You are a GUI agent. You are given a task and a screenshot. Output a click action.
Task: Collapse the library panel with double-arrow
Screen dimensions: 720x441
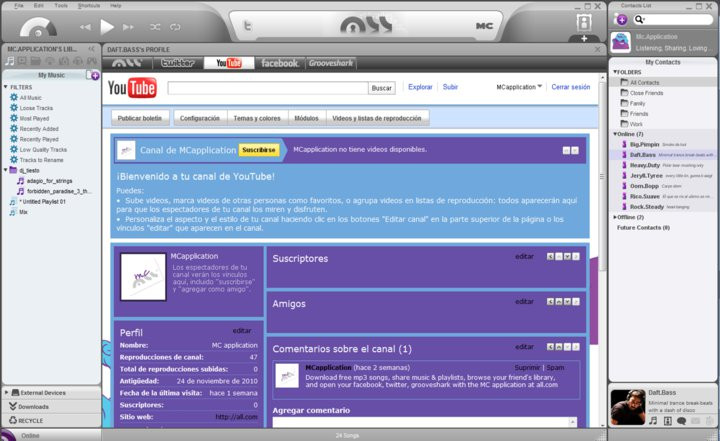click(92, 49)
